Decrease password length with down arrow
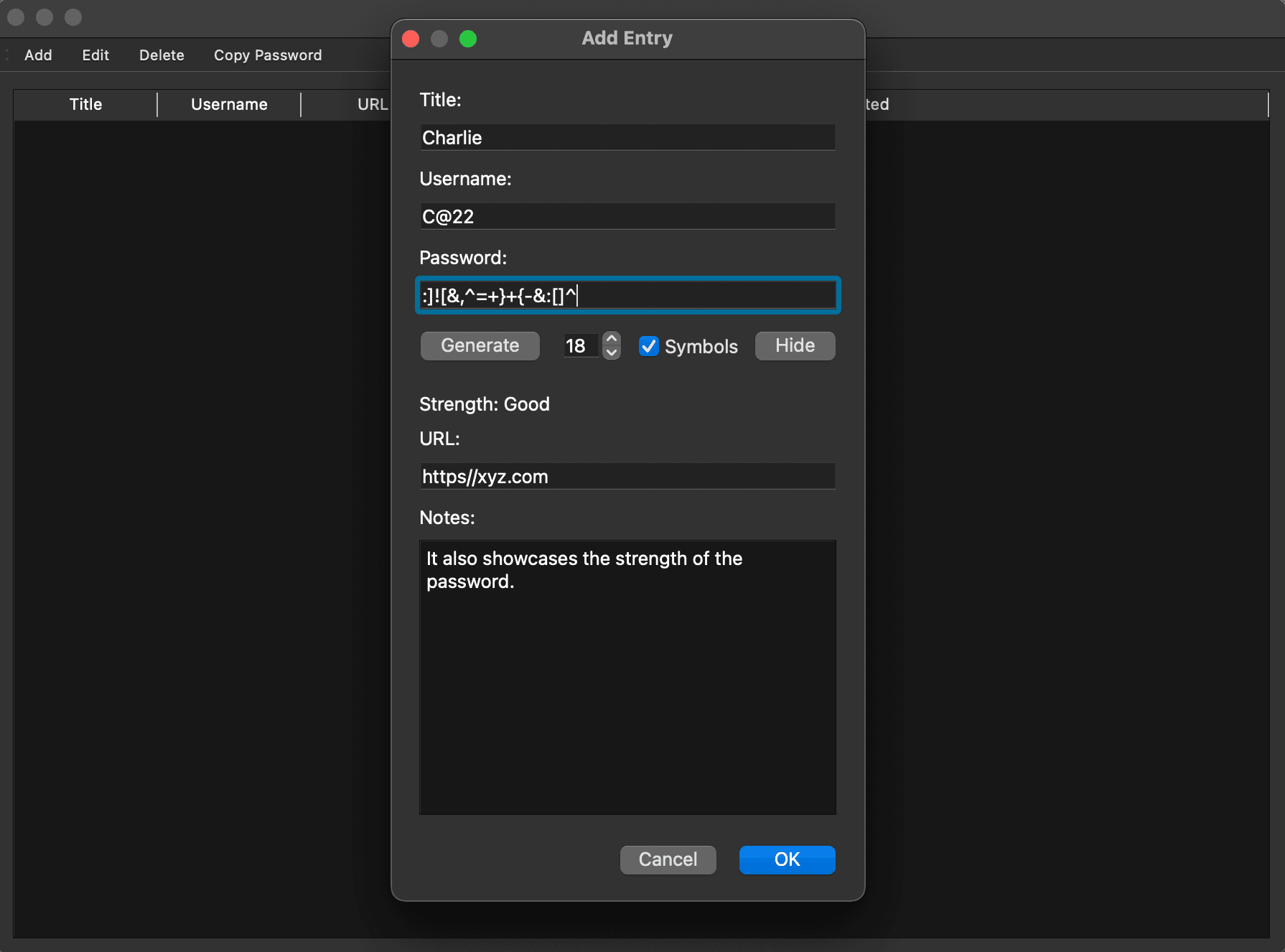This screenshot has height=952, width=1285. click(612, 353)
